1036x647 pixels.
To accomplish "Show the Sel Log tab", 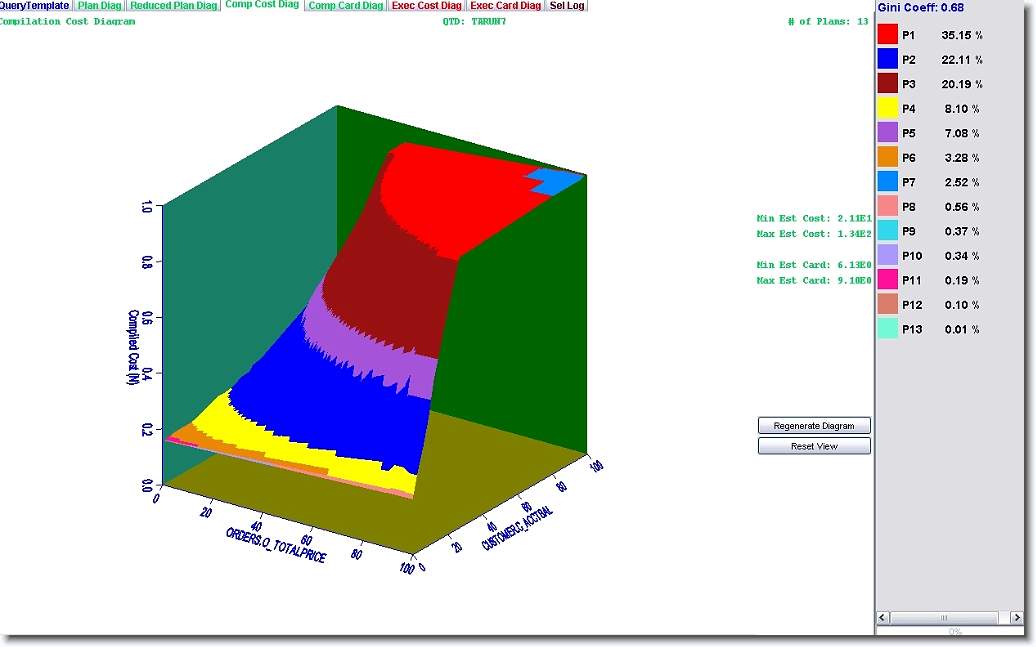I will coord(567,6).
